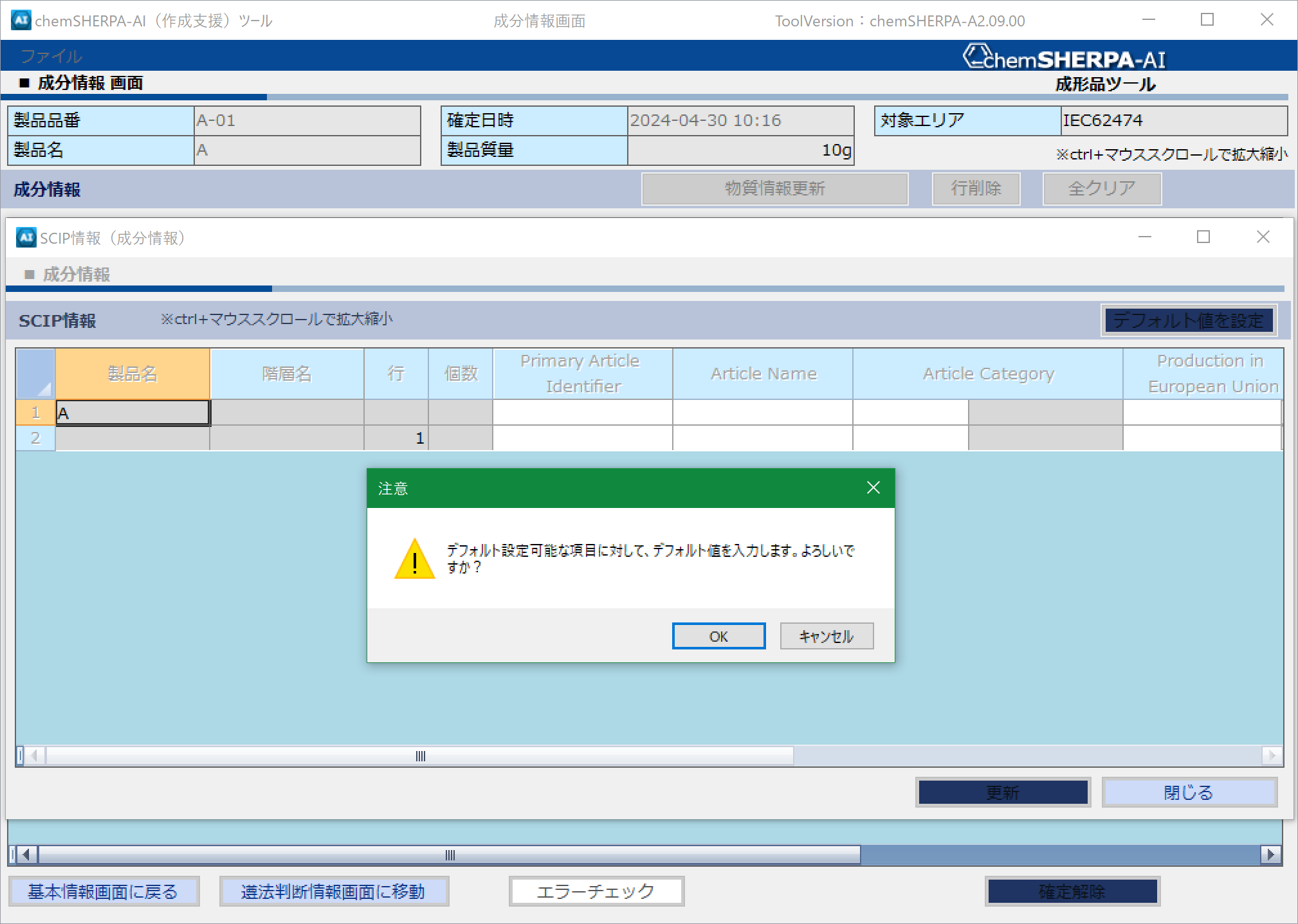1298x924 pixels.
Task: Click 遵法判断情報画面に移動 button
Action: pos(334,891)
